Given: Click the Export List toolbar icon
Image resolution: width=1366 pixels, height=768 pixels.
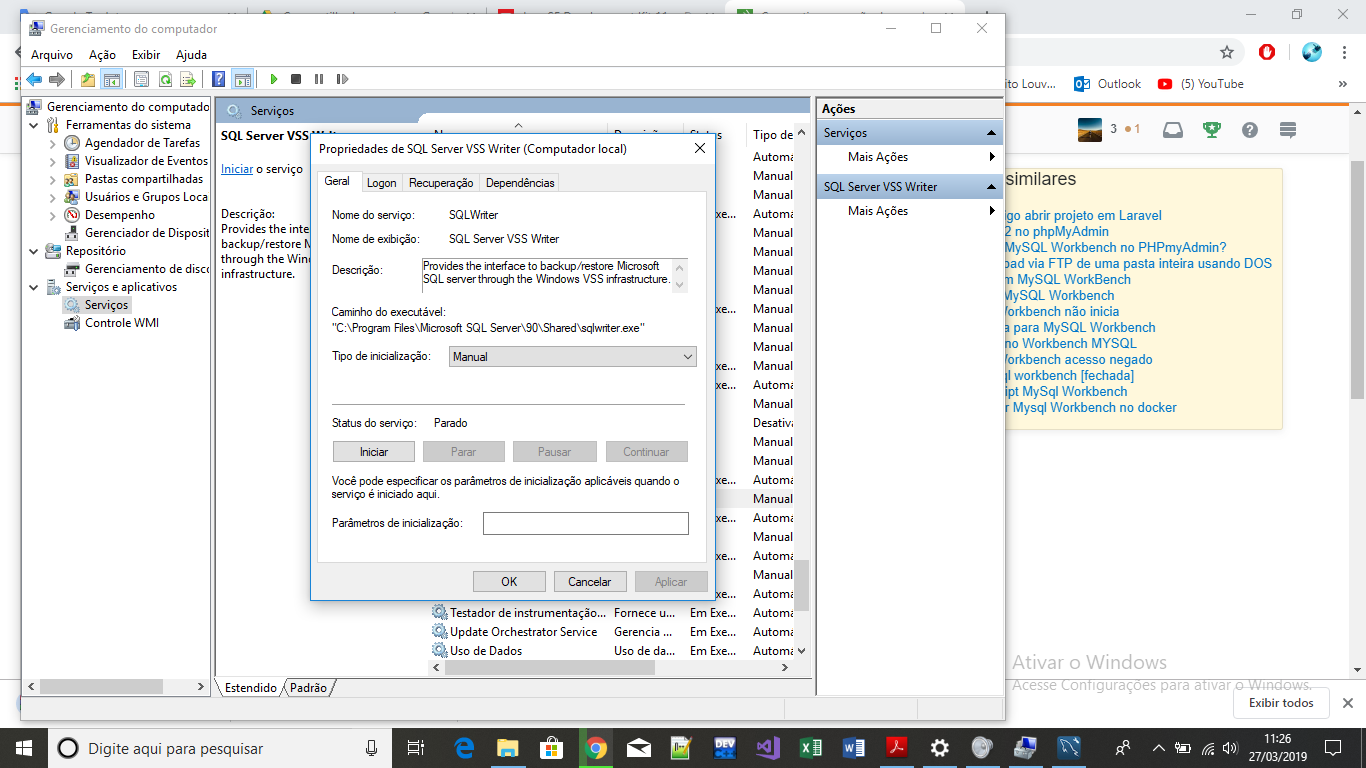Looking at the screenshot, I should (187, 79).
